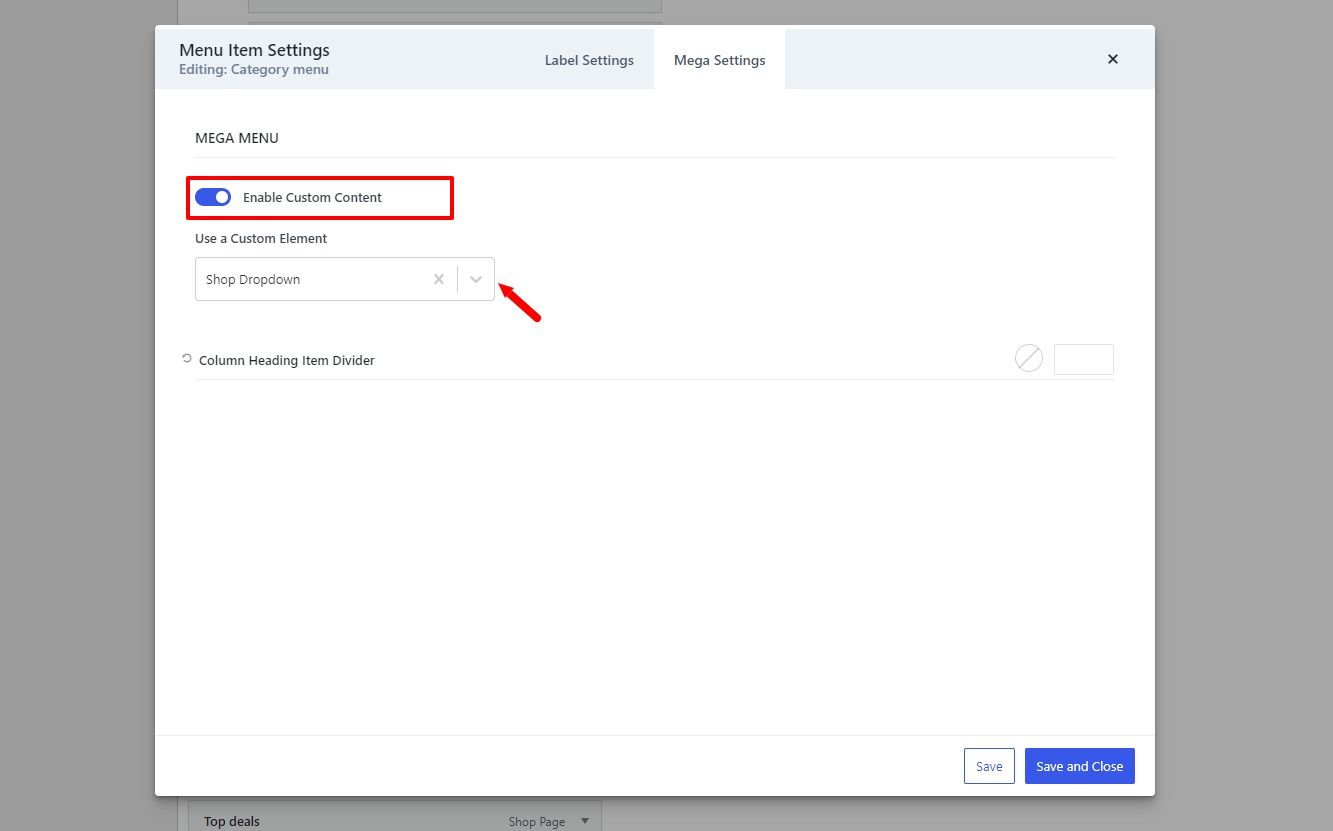1333x831 pixels.
Task: Expand the custom element chevron arrow
Action: tap(476, 279)
